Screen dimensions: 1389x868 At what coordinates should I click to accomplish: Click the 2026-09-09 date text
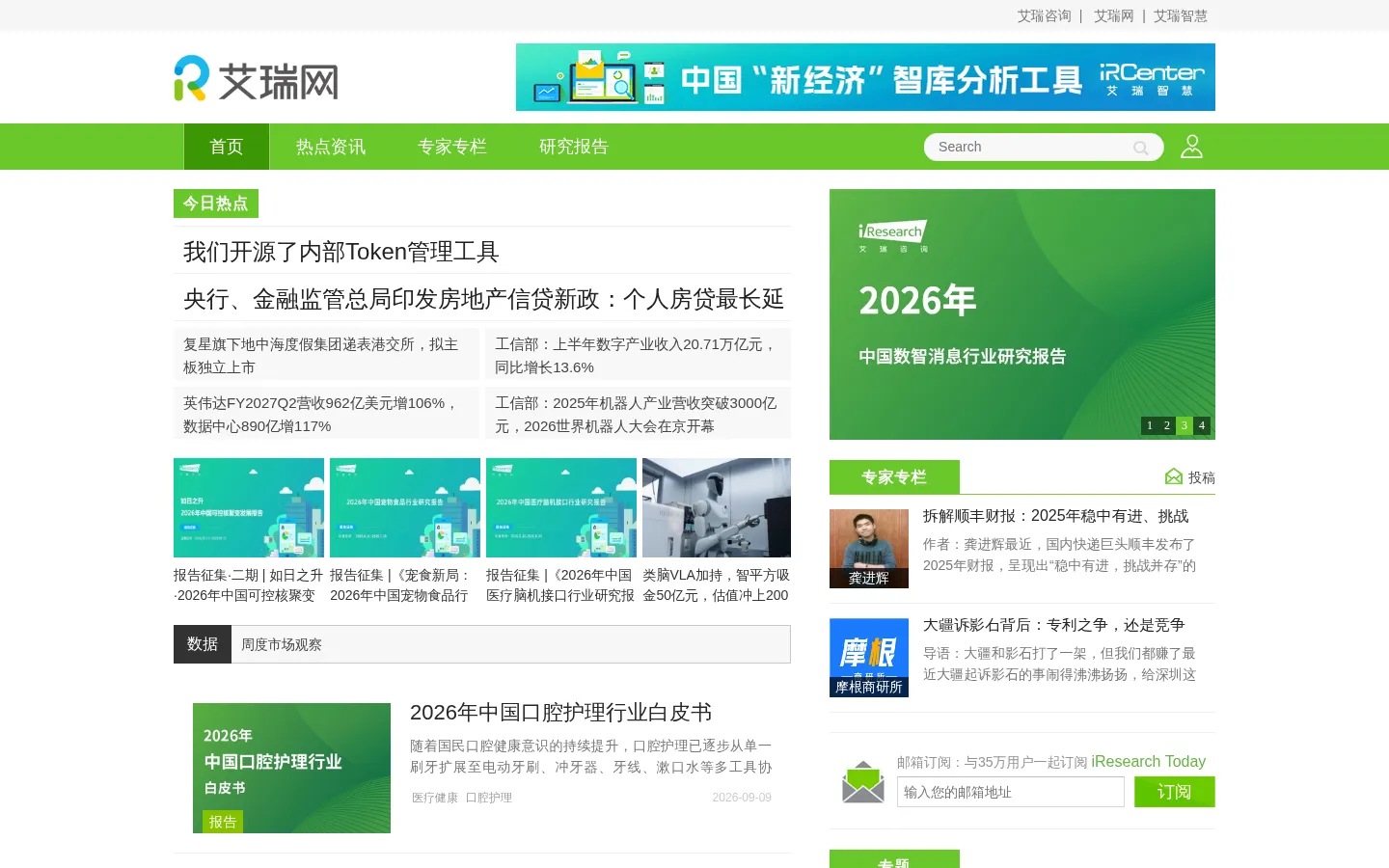pyautogui.click(x=742, y=798)
